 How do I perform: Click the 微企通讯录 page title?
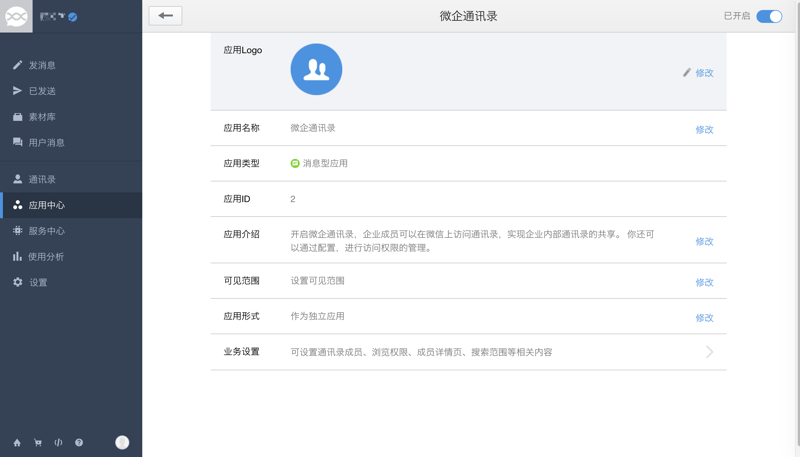(468, 16)
